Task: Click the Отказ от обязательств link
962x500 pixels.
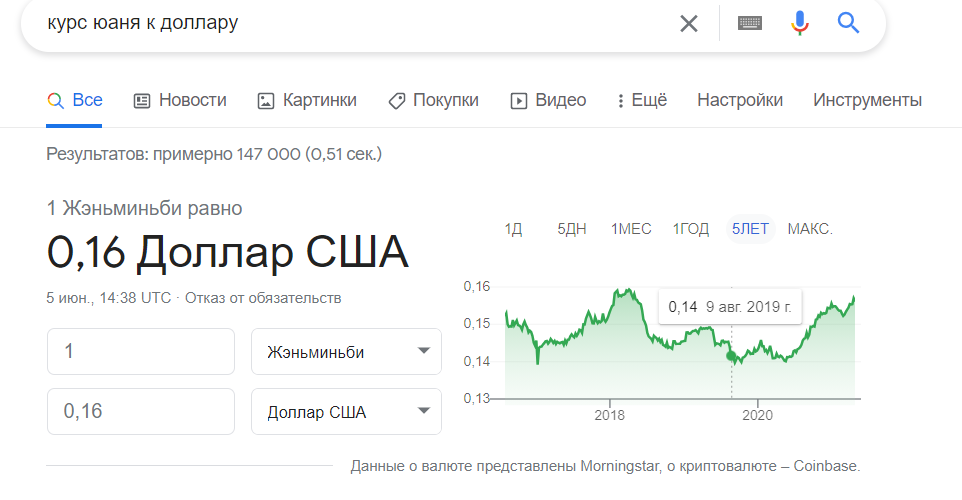Action: click(263, 298)
